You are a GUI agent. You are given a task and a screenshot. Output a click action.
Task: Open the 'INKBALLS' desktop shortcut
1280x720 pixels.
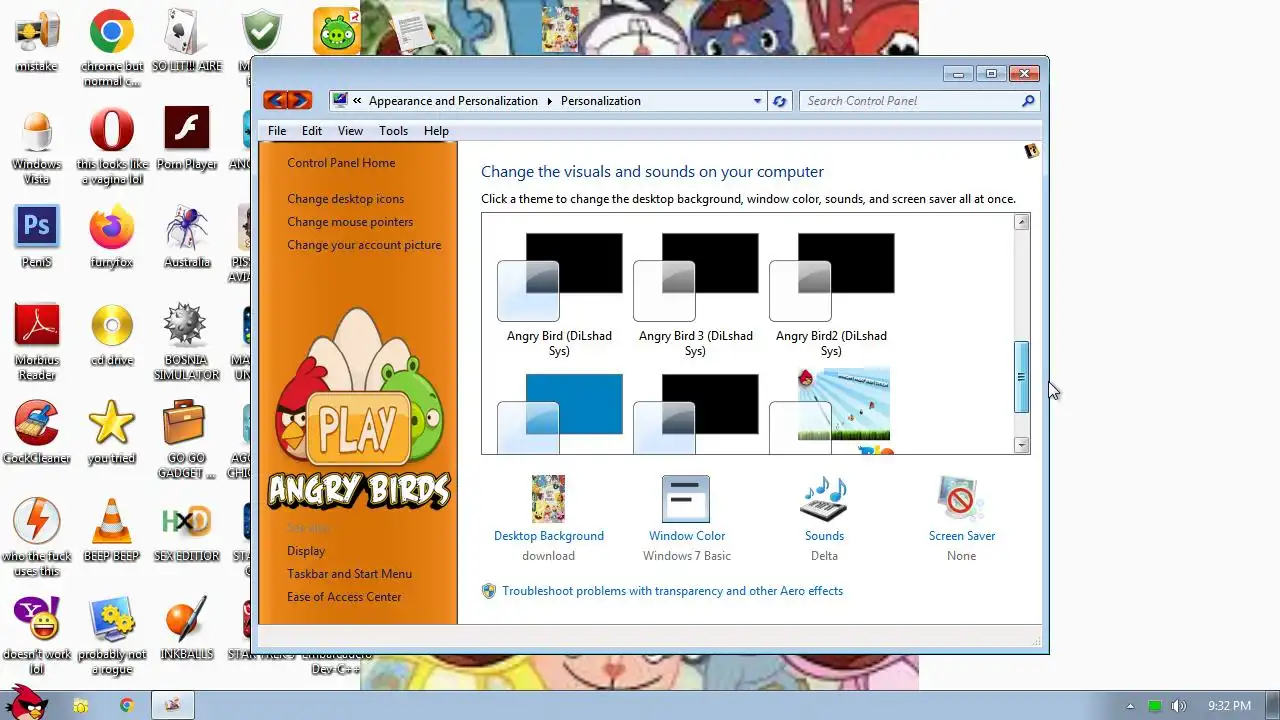[187, 629]
